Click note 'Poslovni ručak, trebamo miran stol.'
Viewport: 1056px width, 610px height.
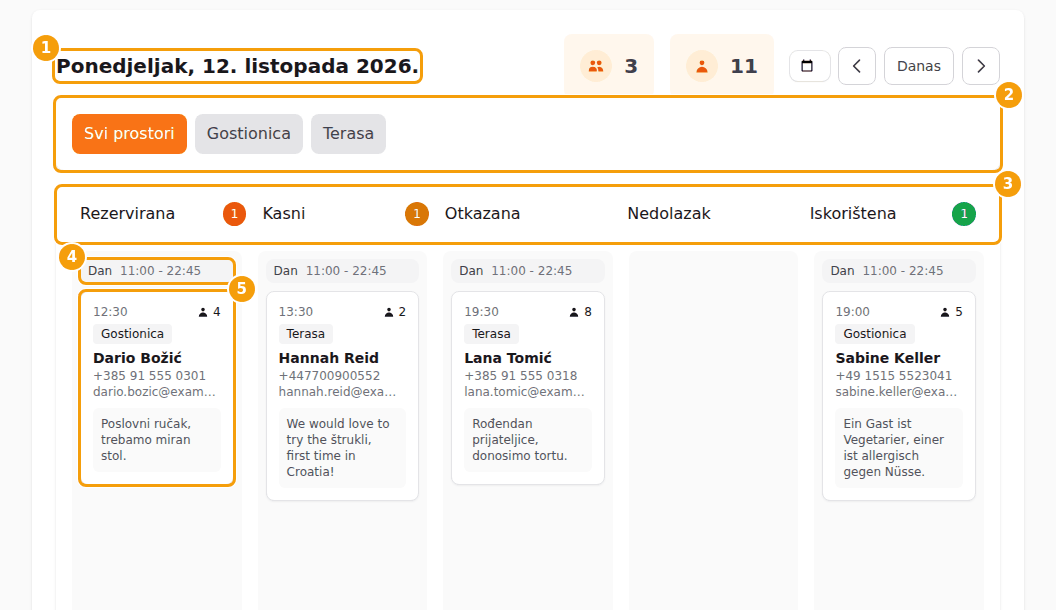[x=157, y=440]
